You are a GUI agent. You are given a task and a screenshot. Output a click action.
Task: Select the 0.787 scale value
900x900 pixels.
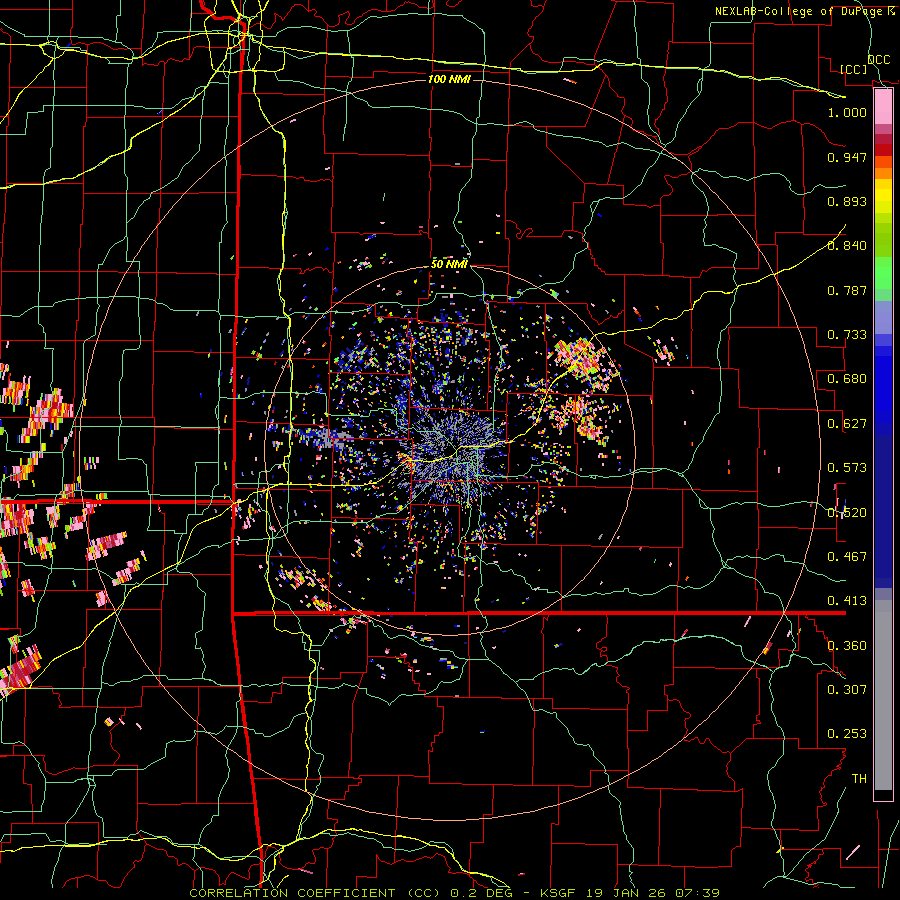847,290
